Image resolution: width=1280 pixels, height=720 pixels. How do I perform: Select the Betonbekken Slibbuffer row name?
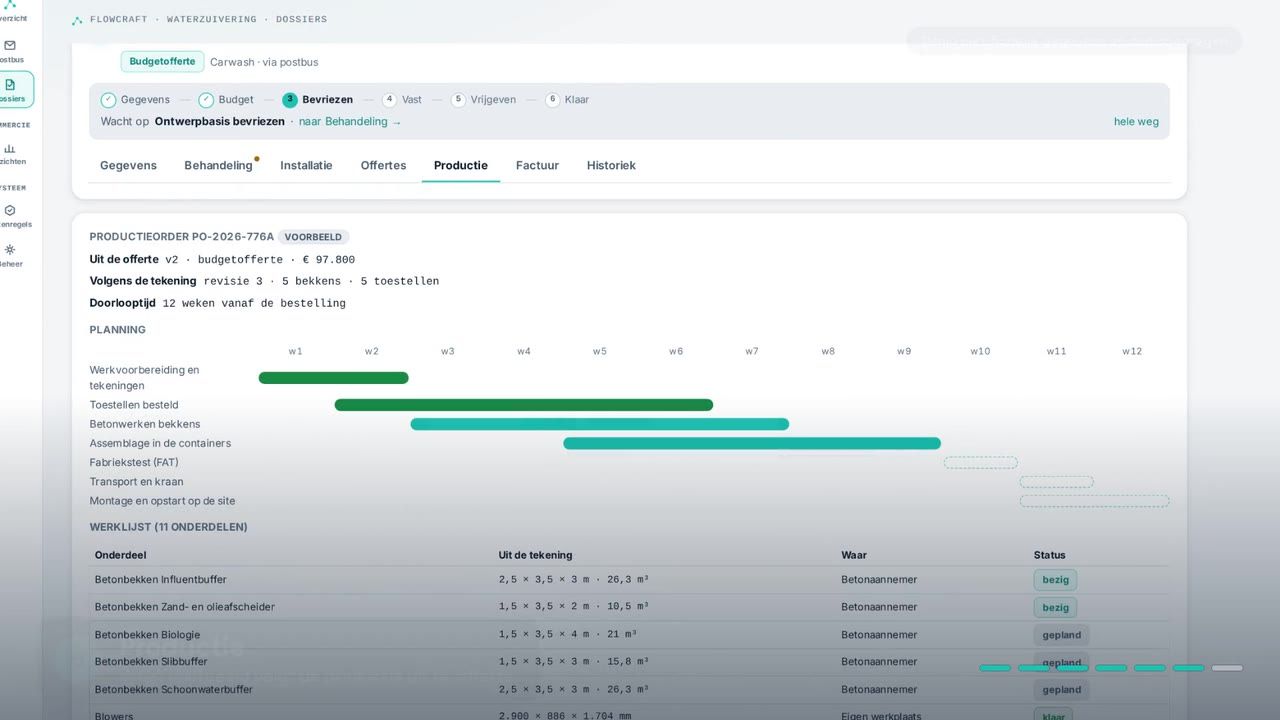coord(151,662)
